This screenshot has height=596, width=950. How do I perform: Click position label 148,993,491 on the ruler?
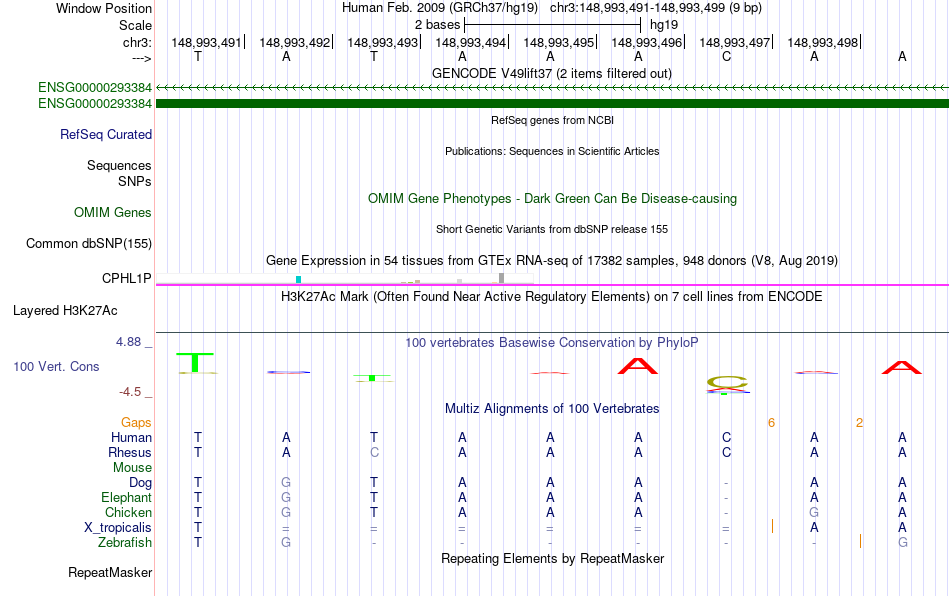(x=206, y=42)
